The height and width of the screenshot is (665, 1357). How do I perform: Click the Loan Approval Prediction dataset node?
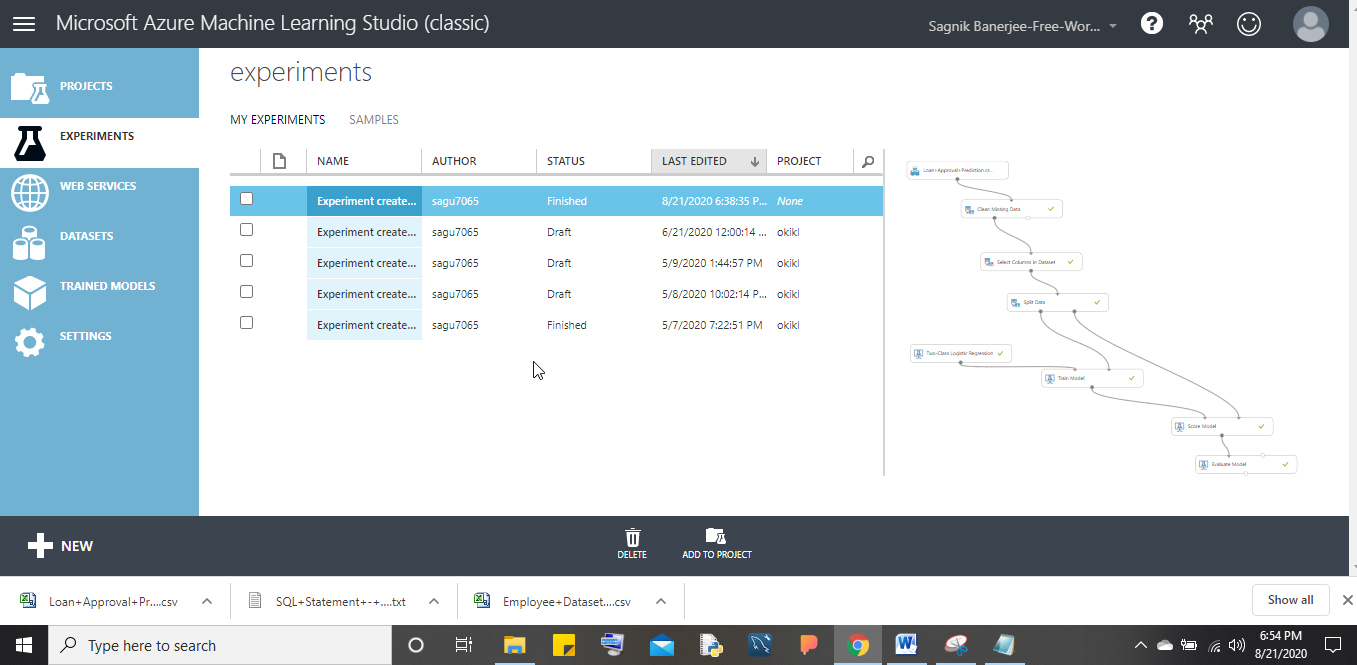(957, 171)
